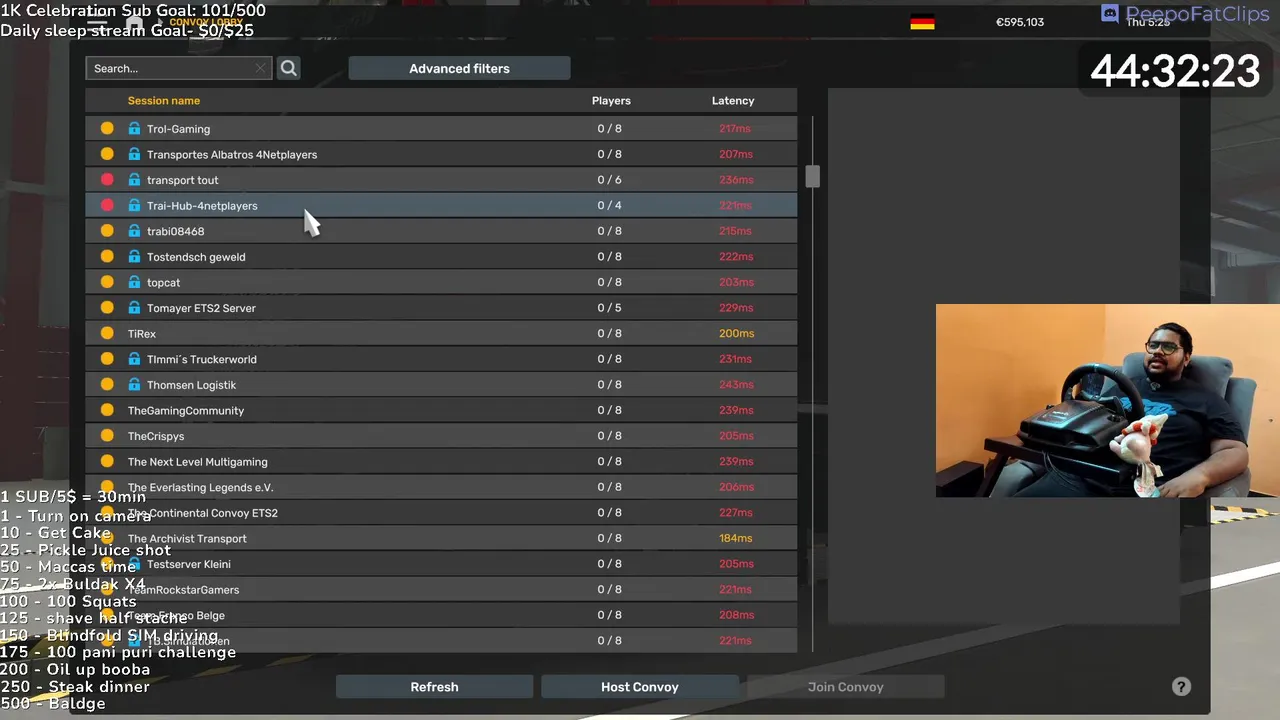
Task: Click lock icon of Tomayer ETS2 Server
Action: point(134,308)
